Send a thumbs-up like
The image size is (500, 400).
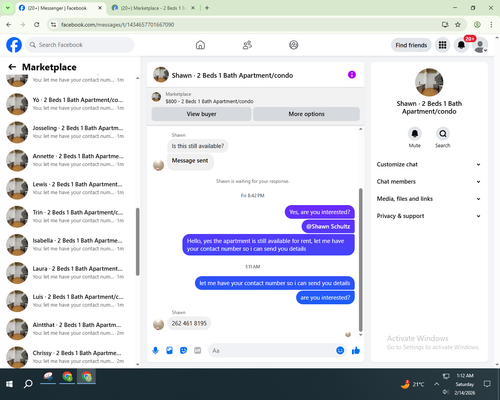pyautogui.click(x=356, y=350)
